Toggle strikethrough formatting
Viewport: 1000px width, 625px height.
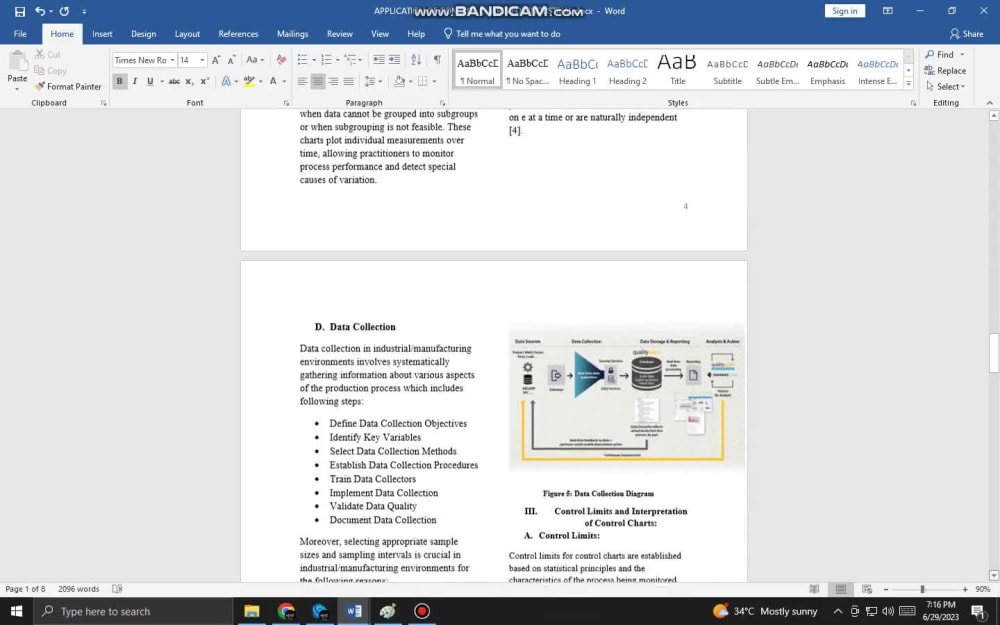pos(174,82)
